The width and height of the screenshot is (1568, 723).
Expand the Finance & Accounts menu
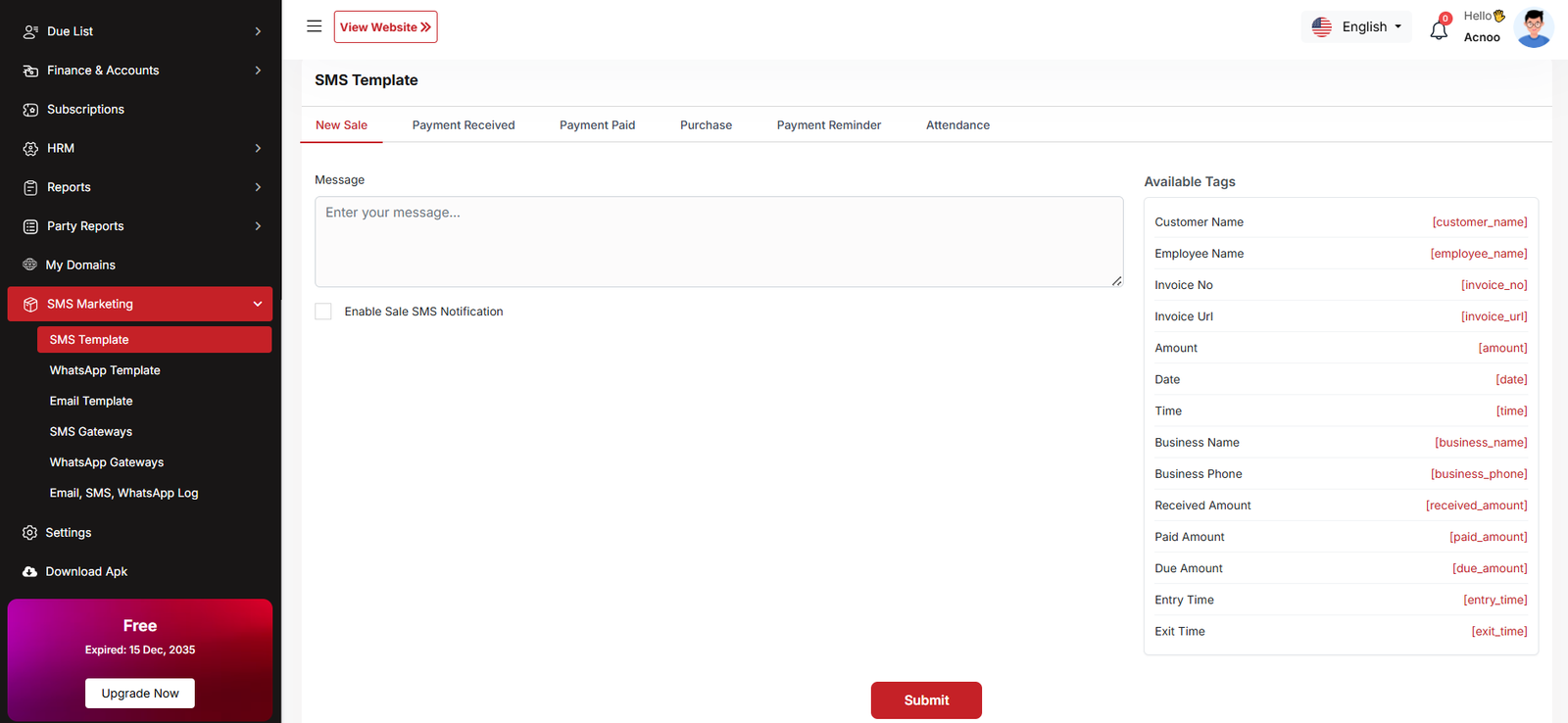pyautogui.click(x=141, y=71)
